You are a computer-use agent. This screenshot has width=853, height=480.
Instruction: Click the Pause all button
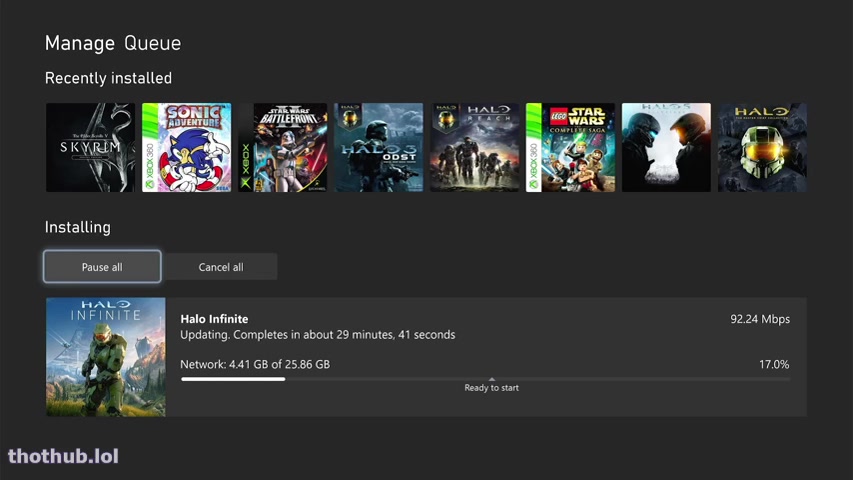[102, 267]
